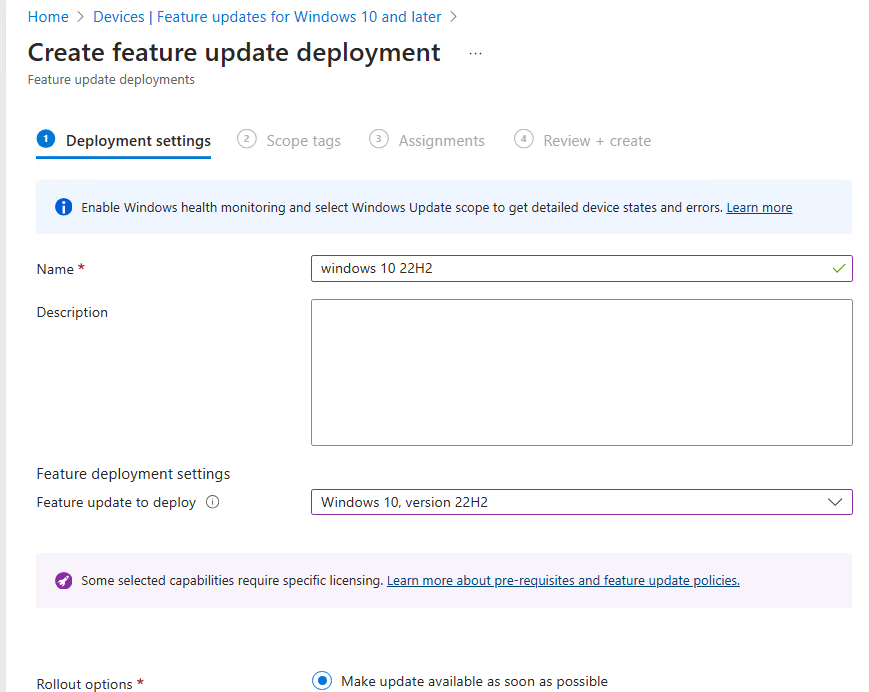Click step 4 circle icon
Viewport: 869px width, 692px height.
click(524, 139)
